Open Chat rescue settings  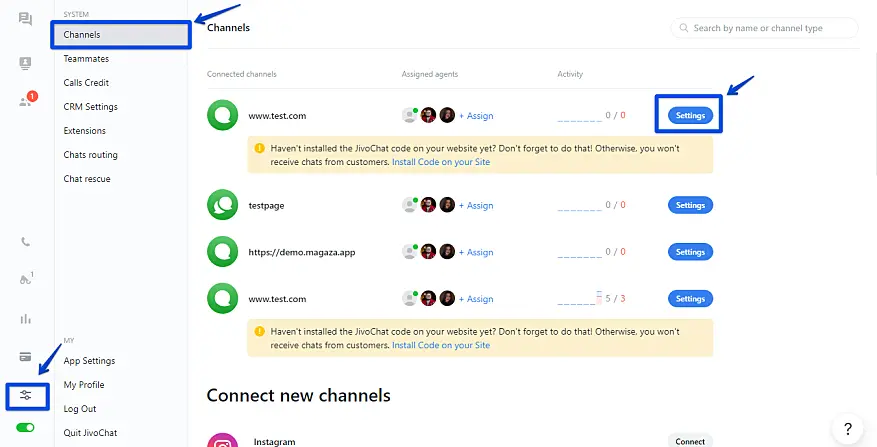click(x=87, y=179)
